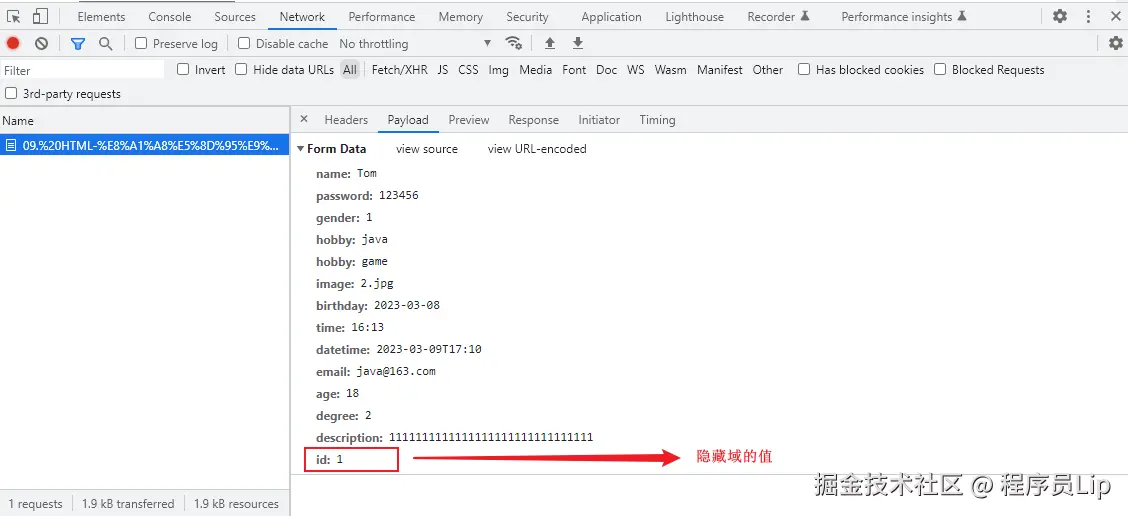Filter requests by WS
Viewport: 1128px width, 516px height.
point(635,70)
